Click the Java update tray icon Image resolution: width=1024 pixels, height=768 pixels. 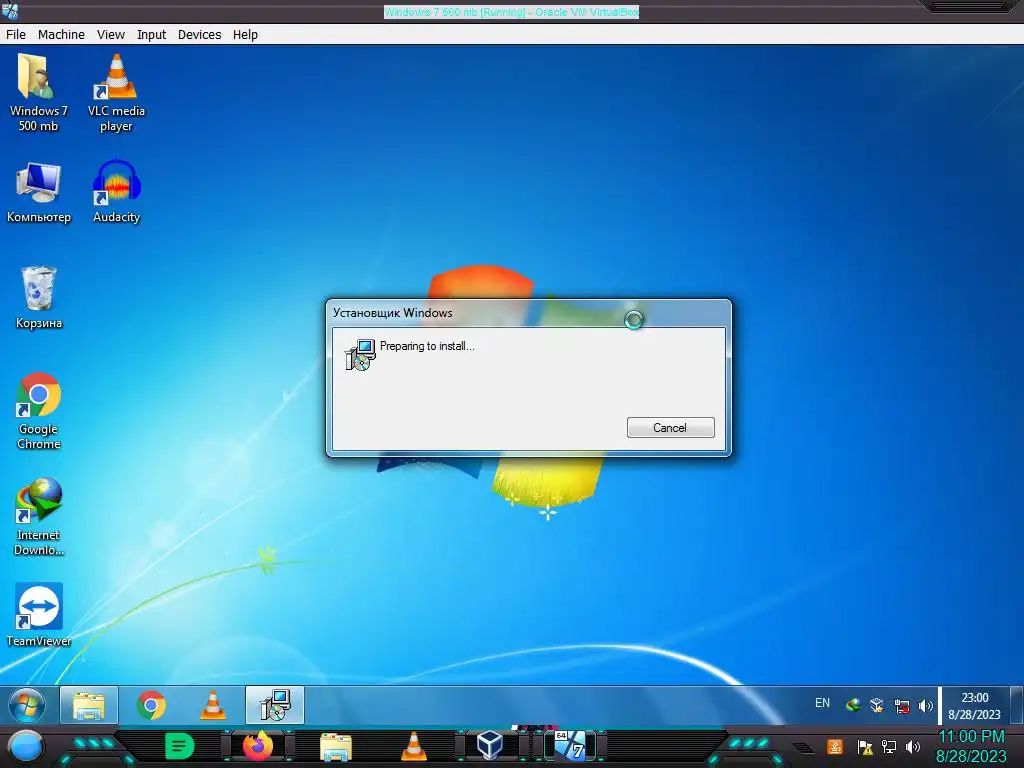(x=835, y=746)
